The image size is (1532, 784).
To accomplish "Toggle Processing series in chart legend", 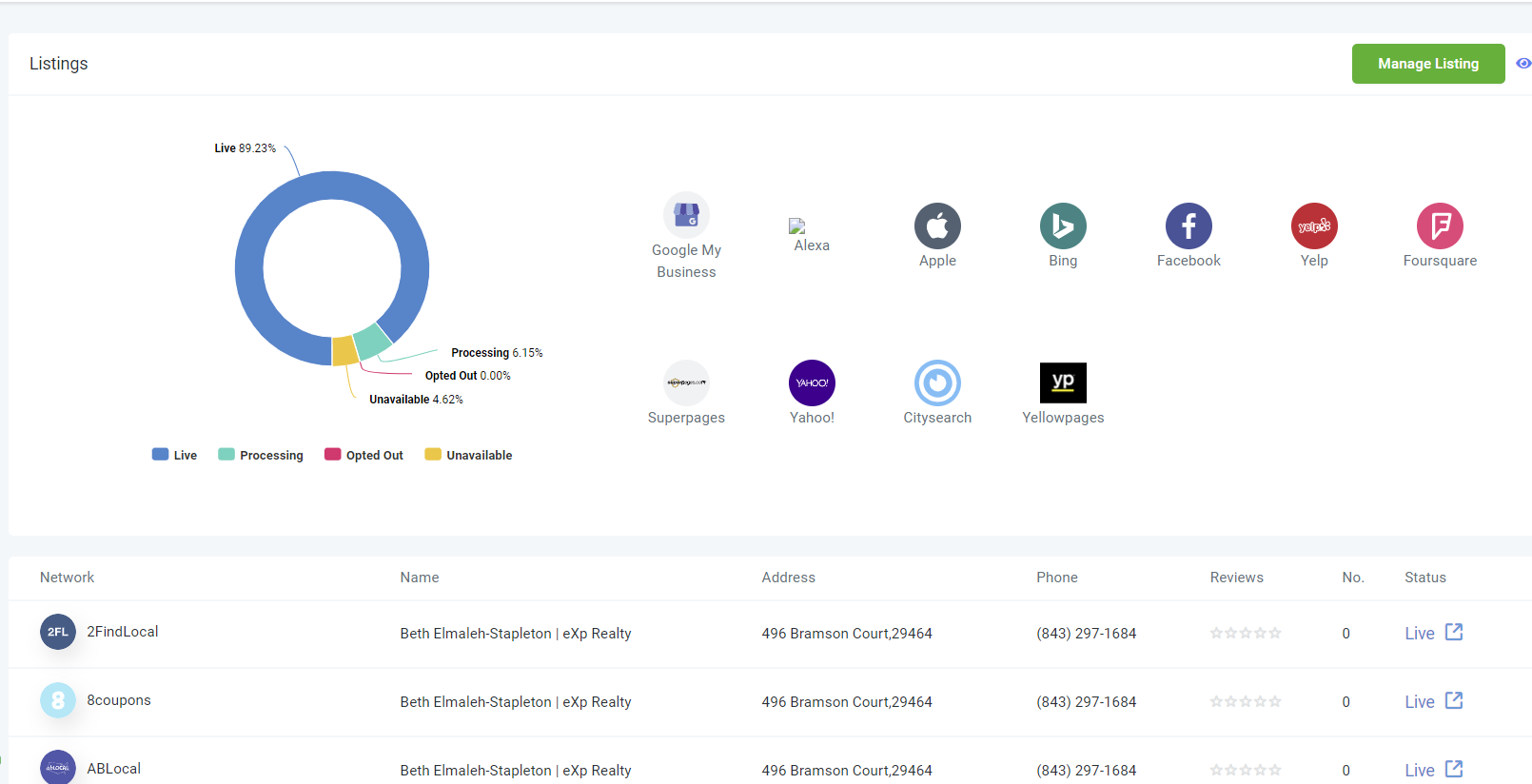I will [261, 455].
